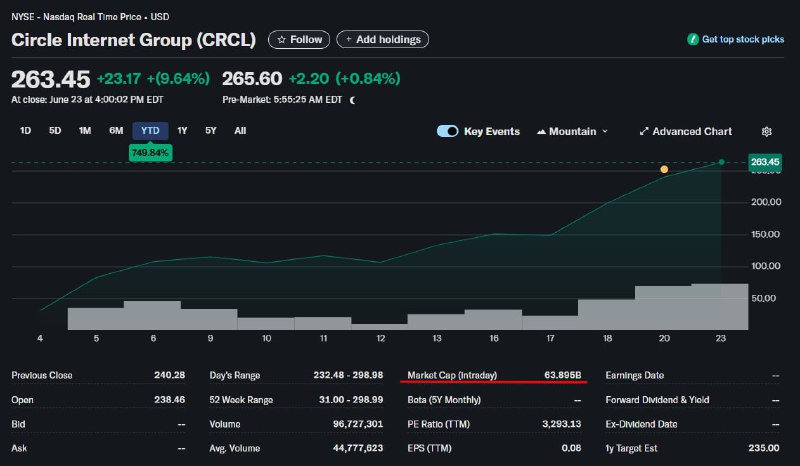Click the moon pre-market icon
This screenshot has height=466, width=800.
click(x=353, y=100)
